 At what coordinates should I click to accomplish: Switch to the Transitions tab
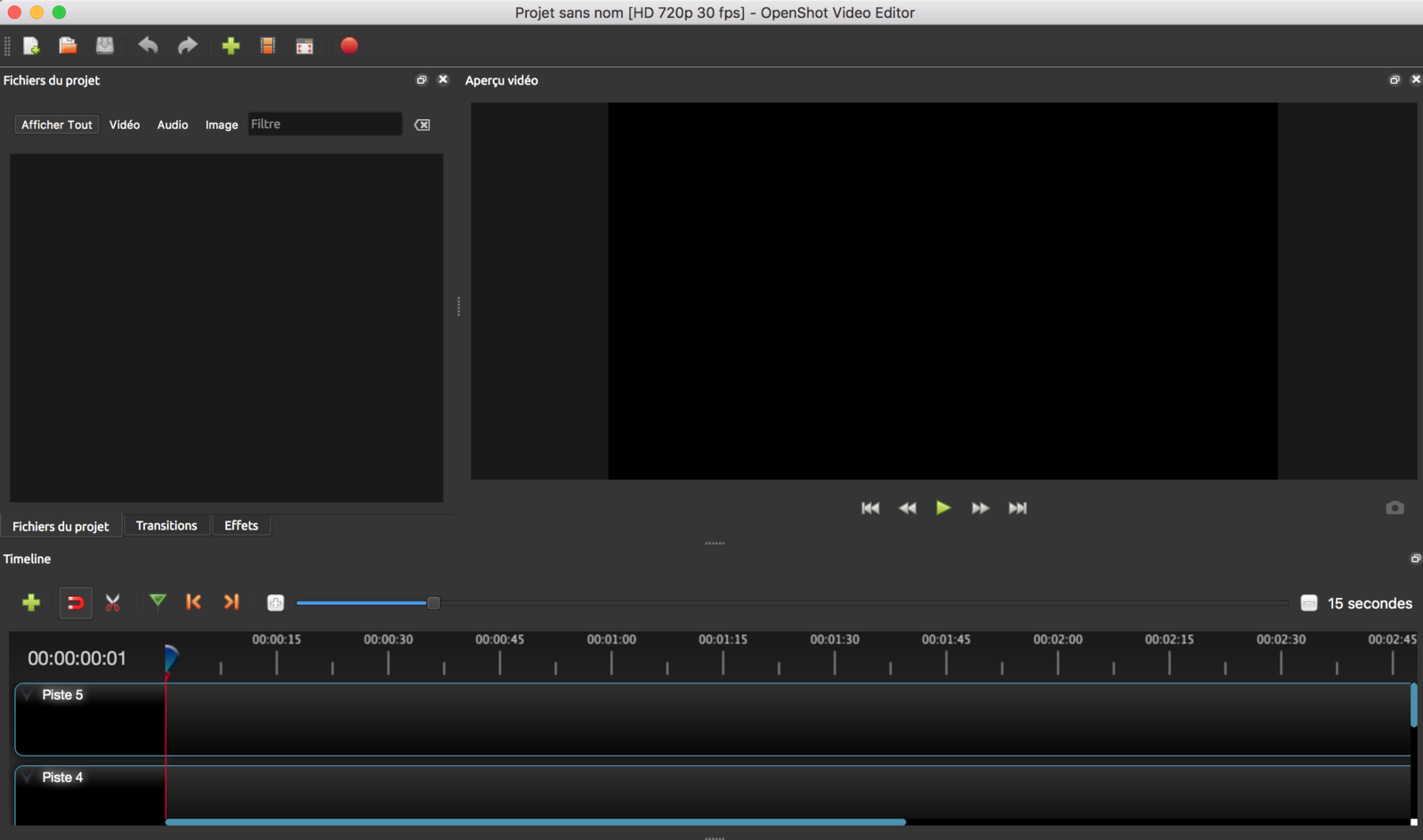(x=166, y=526)
